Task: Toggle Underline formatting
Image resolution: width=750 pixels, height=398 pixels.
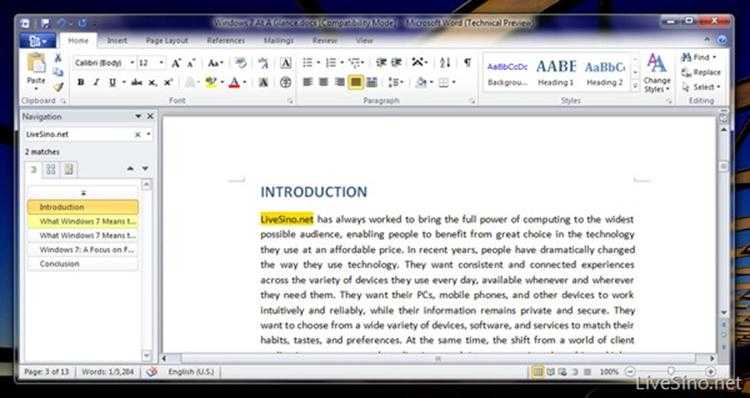Action: click(x=112, y=83)
